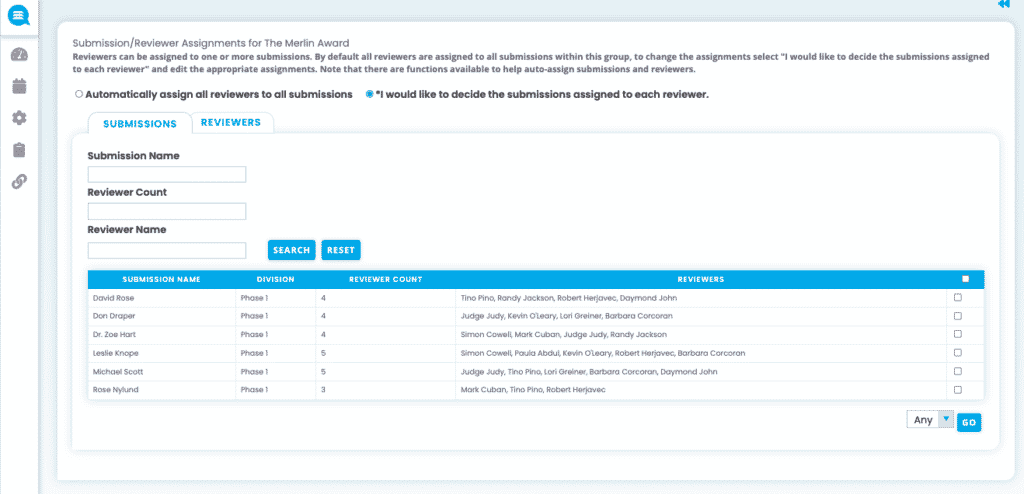Sort by Reviewer Count column header
This screenshot has width=1024, height=494.
[385, 279]
